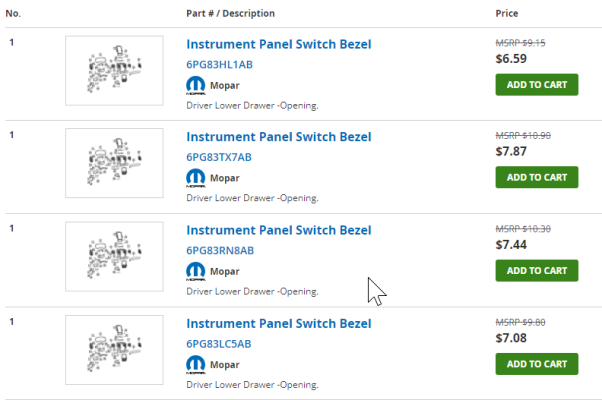The image size is (602, 400).
Task: Open Instrument Panel Switch Bezel title above 6PG83TX7AB
Action: [x=279, y=137]
